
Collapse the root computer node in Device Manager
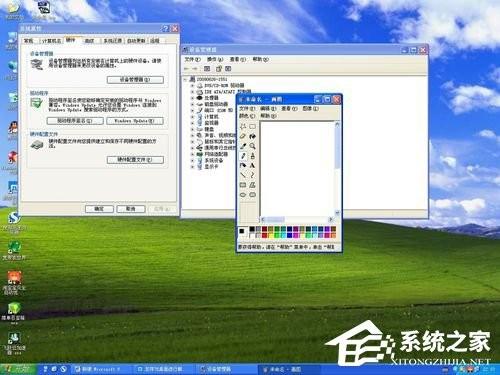click(186, 79)
